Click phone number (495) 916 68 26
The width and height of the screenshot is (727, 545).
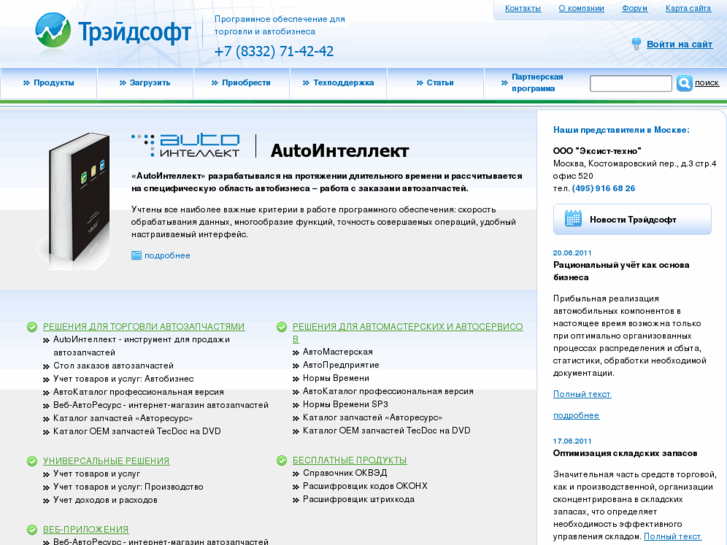tap(603, 188)
